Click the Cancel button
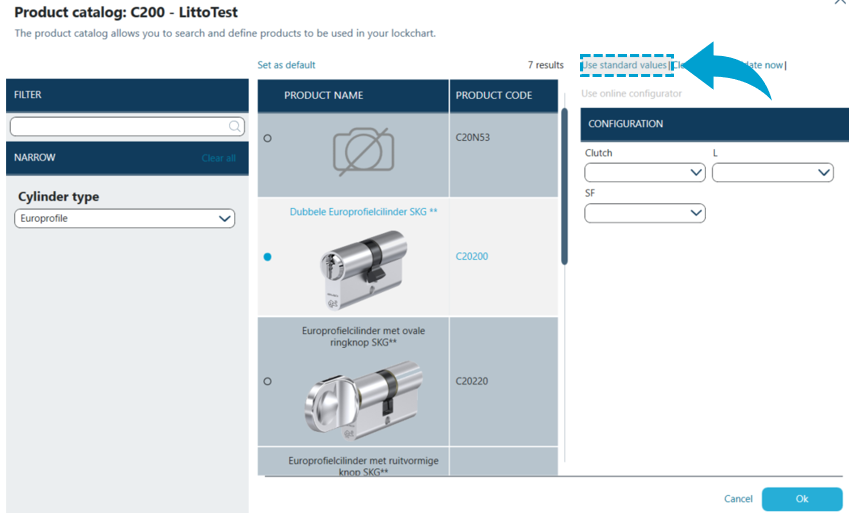852x513 pixels. 738,499
